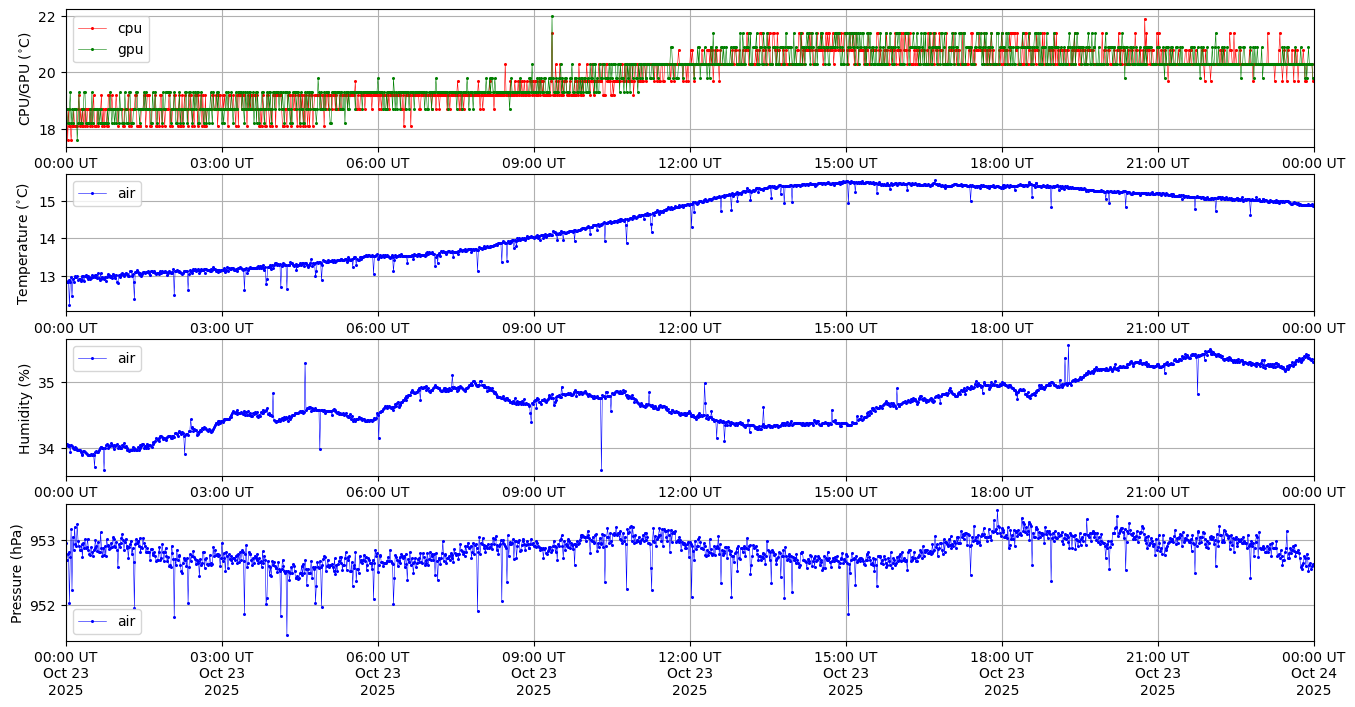Click the Oct 24 2025 date label

pos(1313,674)
